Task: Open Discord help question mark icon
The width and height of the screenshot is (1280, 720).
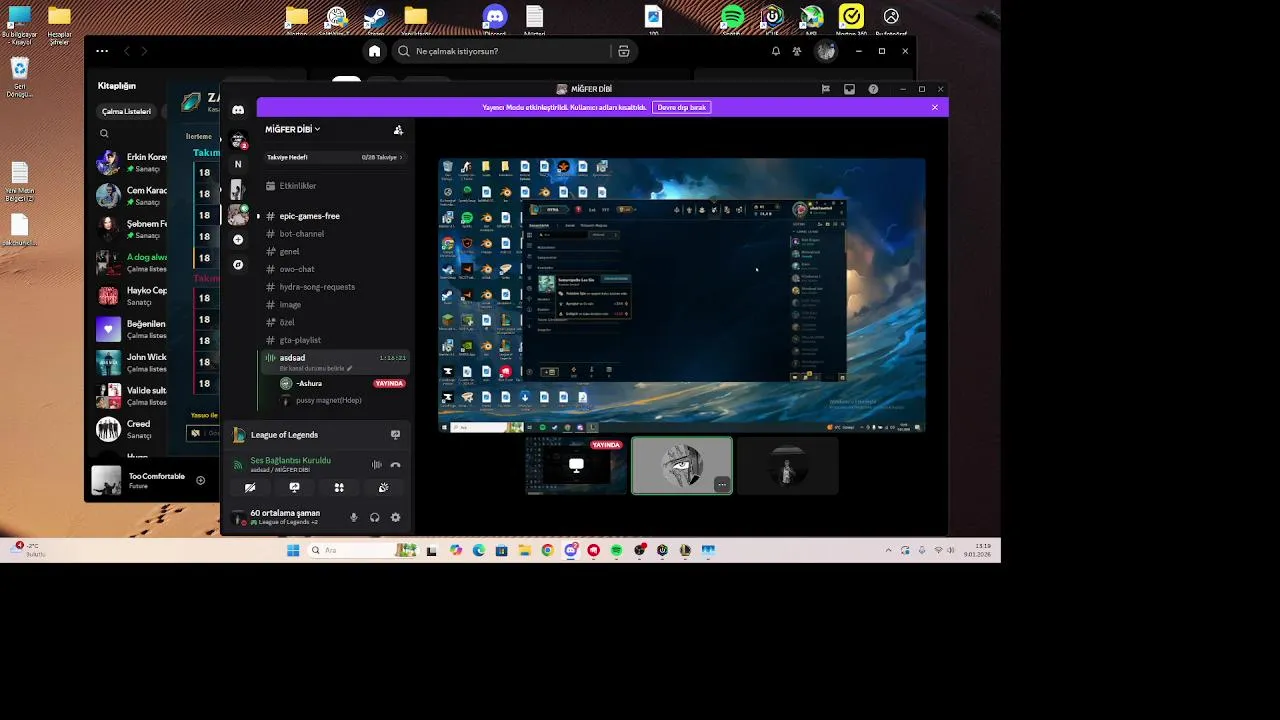Action: point(873,89)
